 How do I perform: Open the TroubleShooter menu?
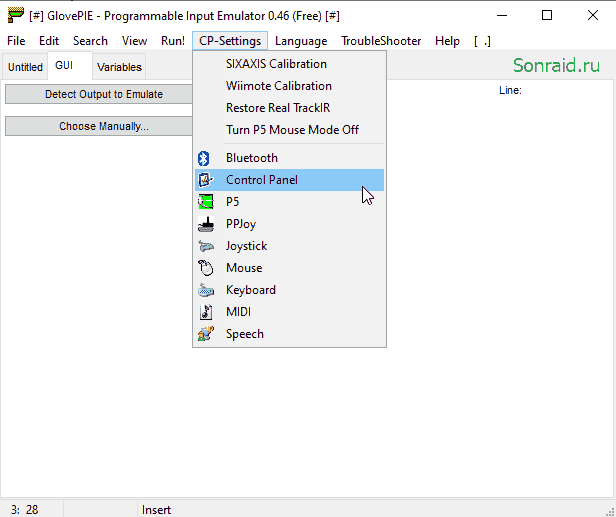pos(381,41)
